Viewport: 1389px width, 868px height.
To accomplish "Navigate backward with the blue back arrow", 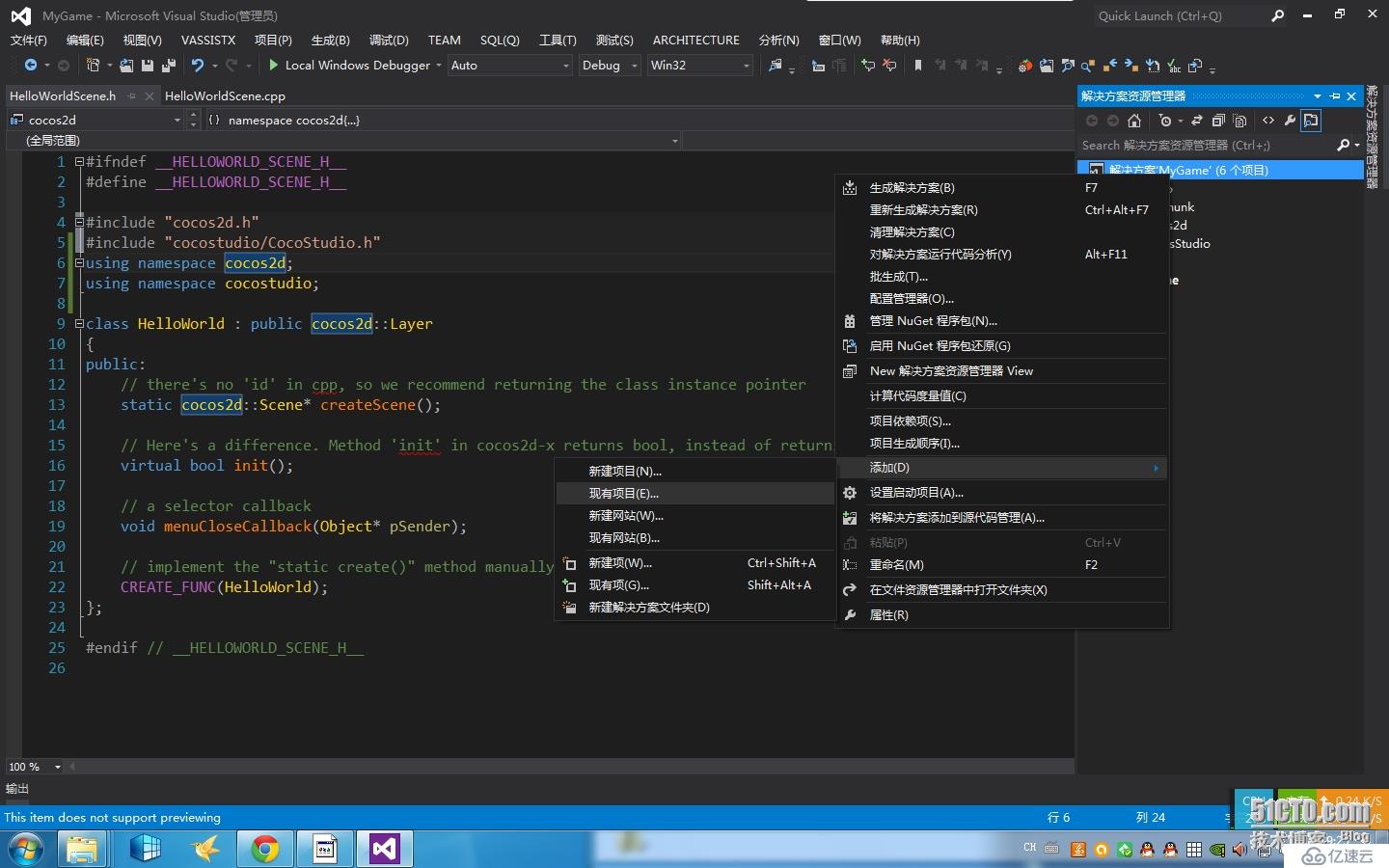I will coord(31,65).
